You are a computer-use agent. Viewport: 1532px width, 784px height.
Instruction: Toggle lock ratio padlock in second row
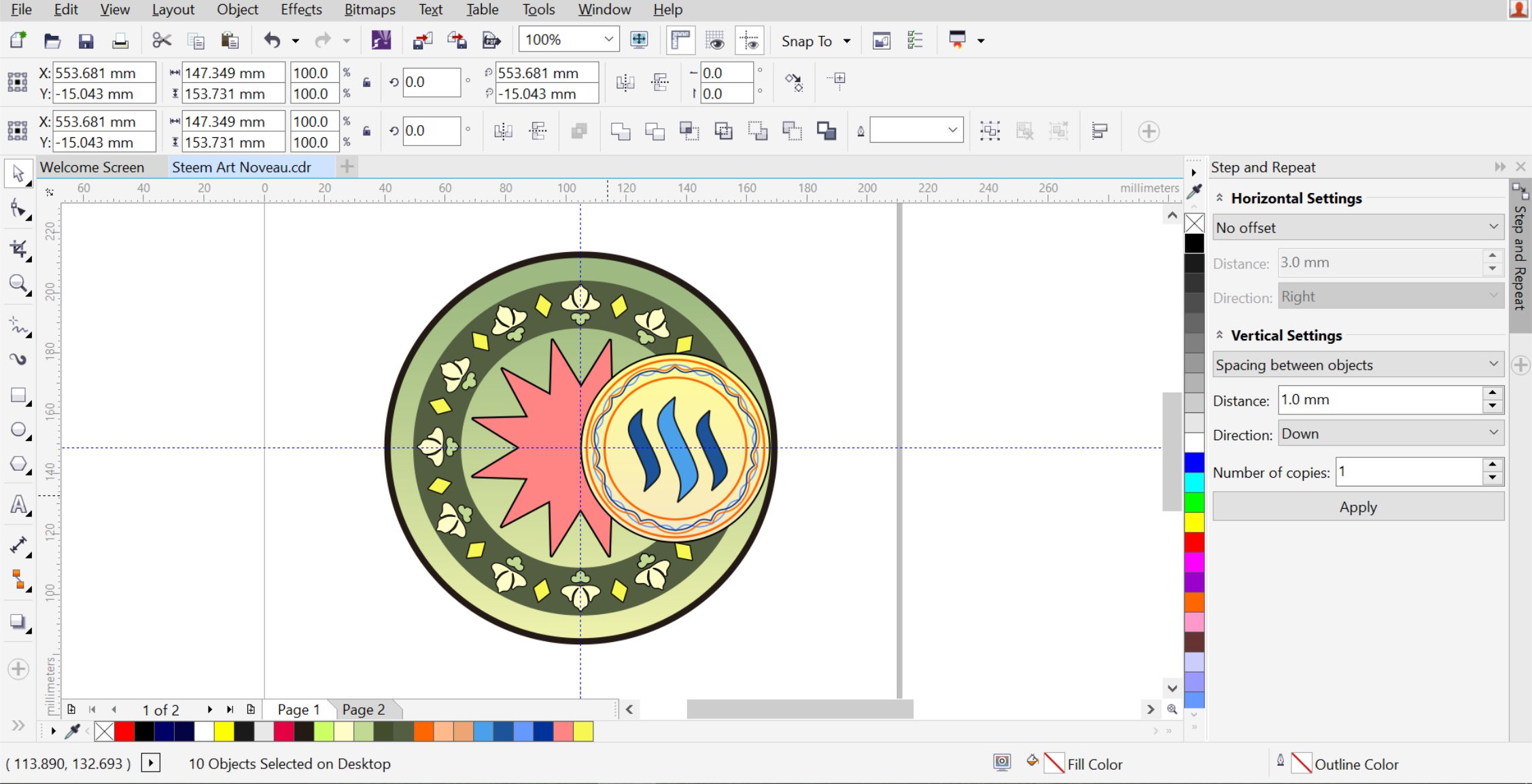pyautogui.click(x=366, y=131)
